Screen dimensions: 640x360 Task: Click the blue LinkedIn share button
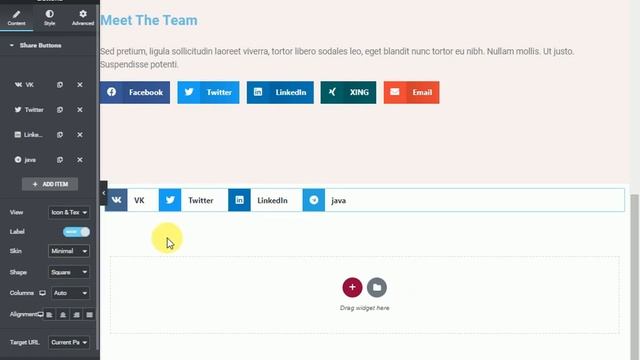280,92
